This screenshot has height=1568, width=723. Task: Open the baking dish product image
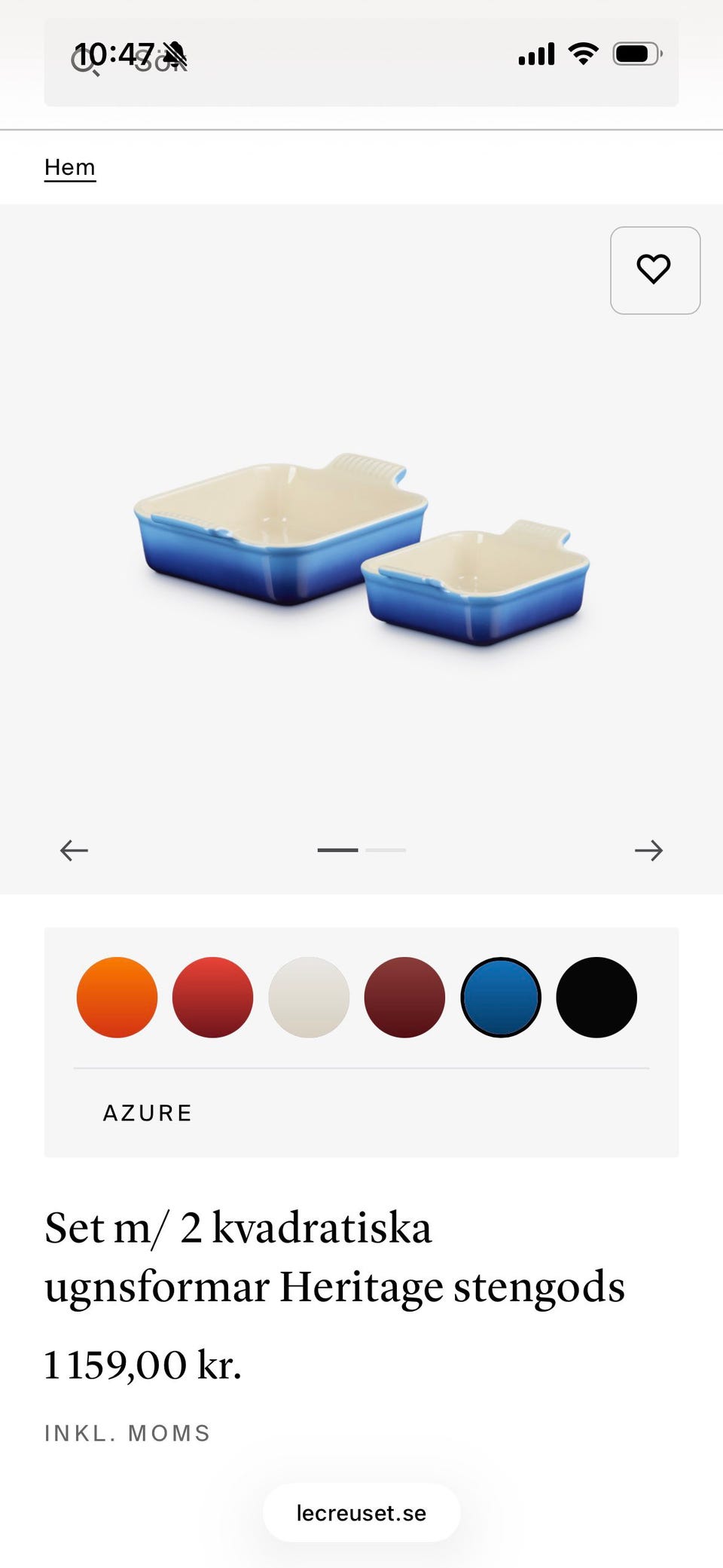tap(361, 550)
